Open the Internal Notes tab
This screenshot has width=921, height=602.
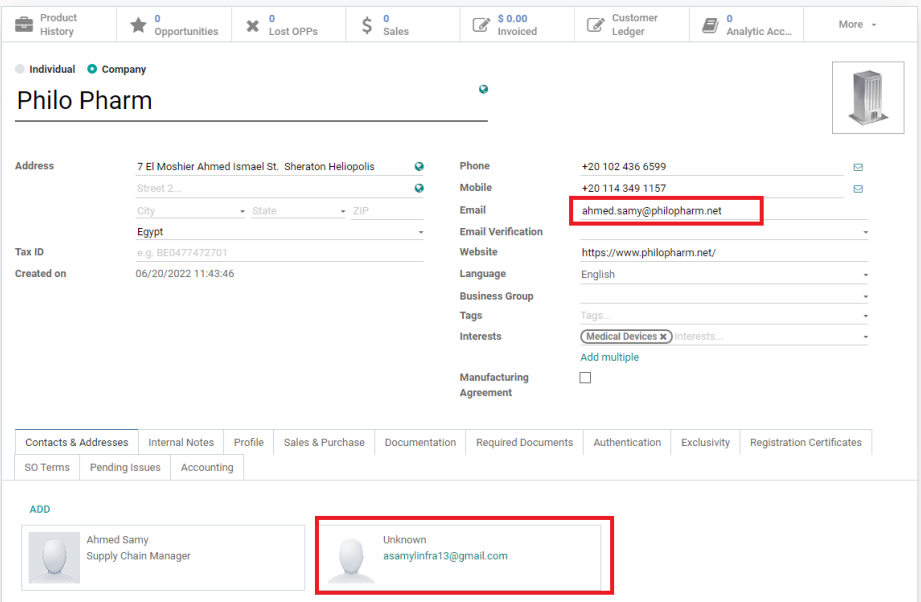pyautogui.click(x=181, y=442)
